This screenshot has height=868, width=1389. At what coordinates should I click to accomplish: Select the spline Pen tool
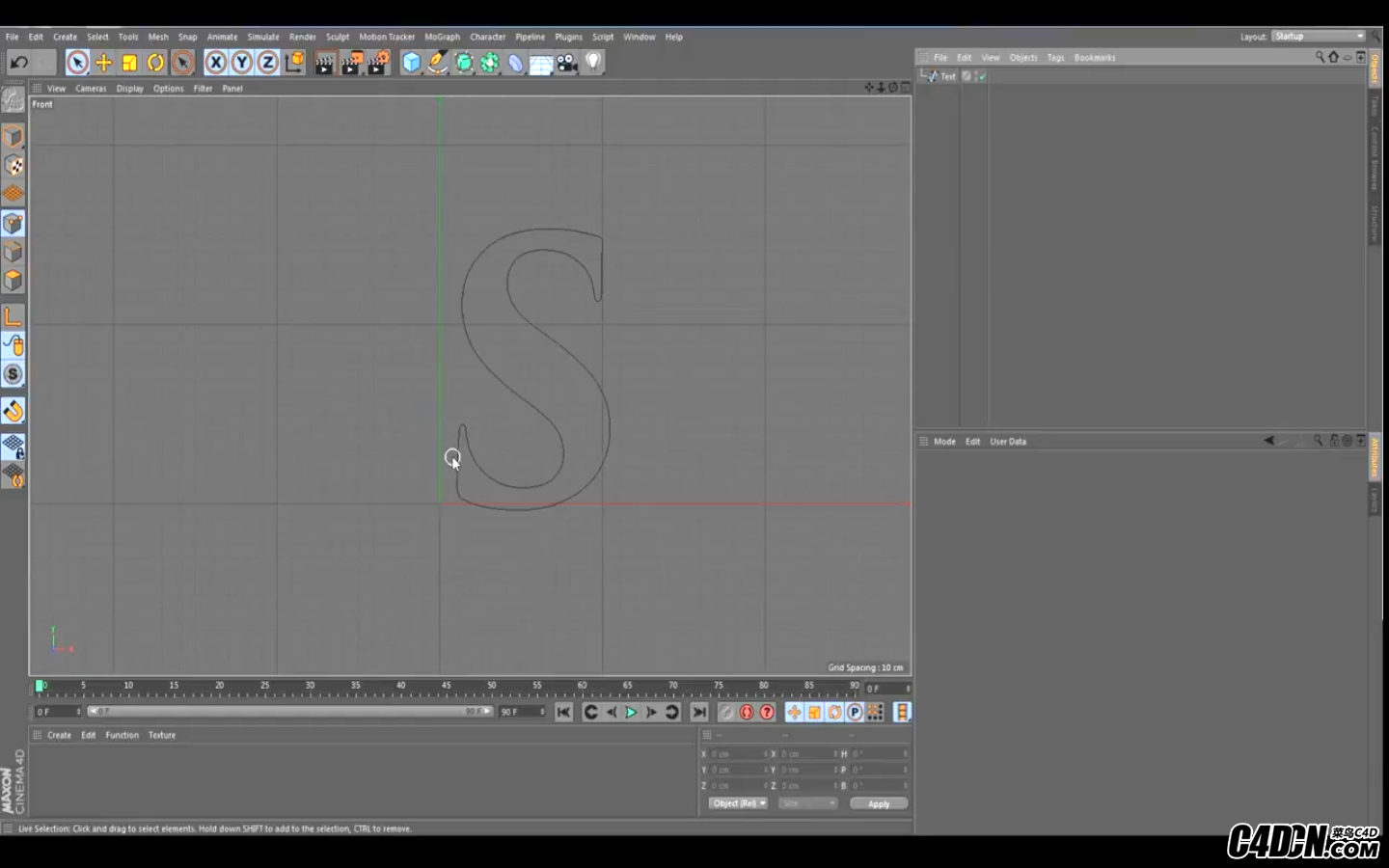(x=438, y=63)
